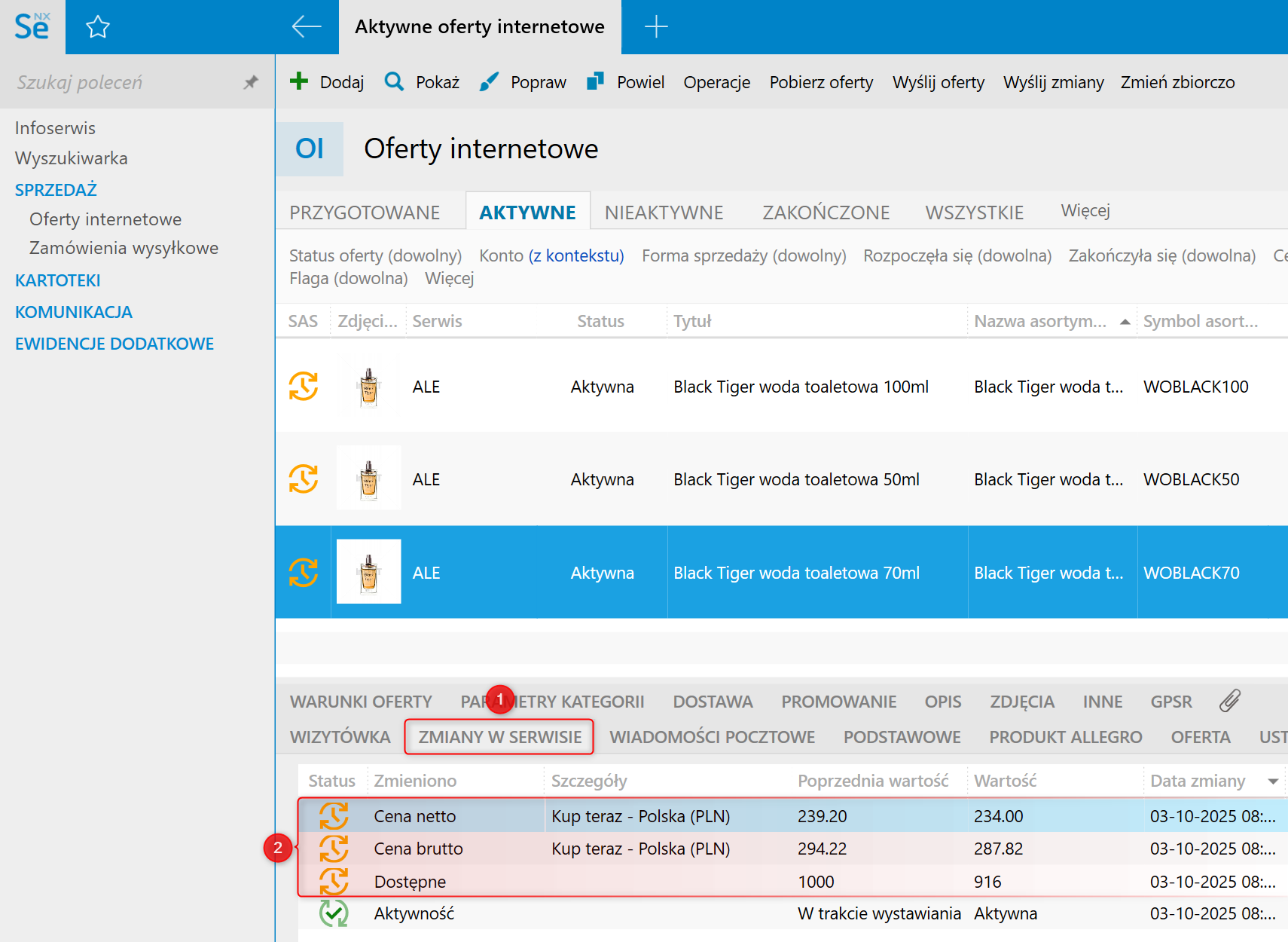Open the ZMIANY W SERWISIE tab

pos(500,737)
